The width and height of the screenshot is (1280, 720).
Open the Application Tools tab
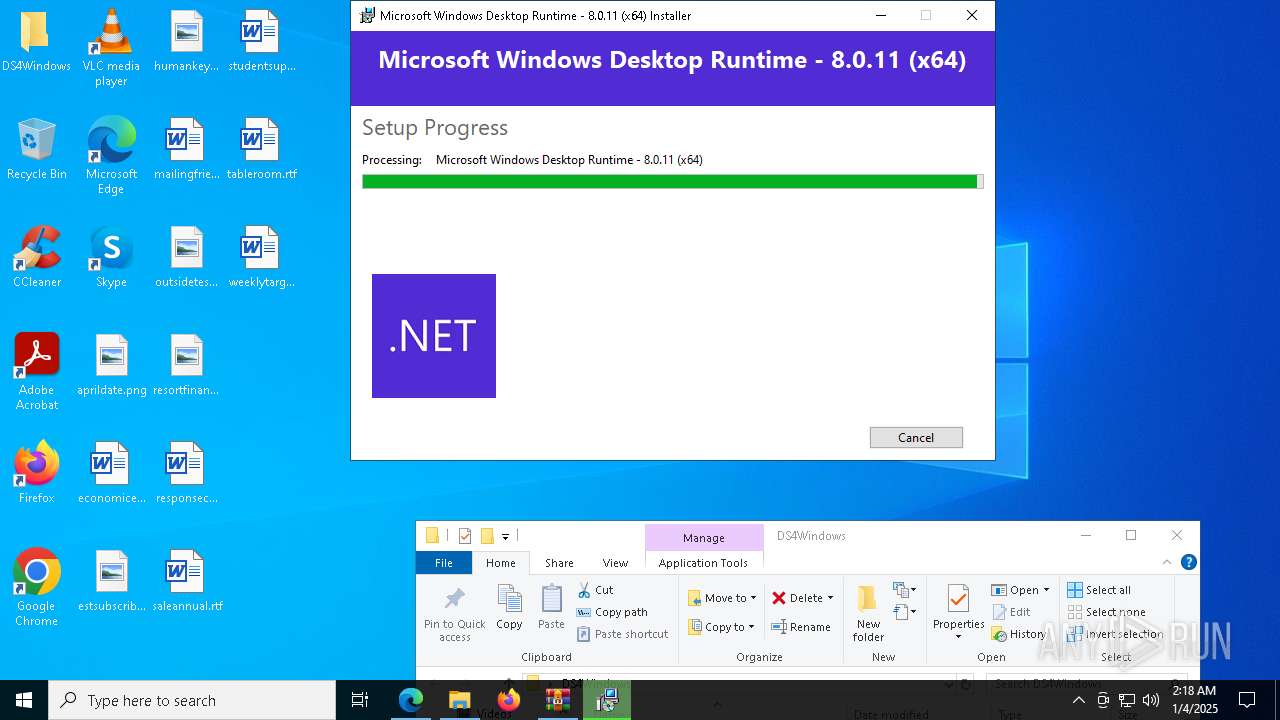tap(703, 563)
